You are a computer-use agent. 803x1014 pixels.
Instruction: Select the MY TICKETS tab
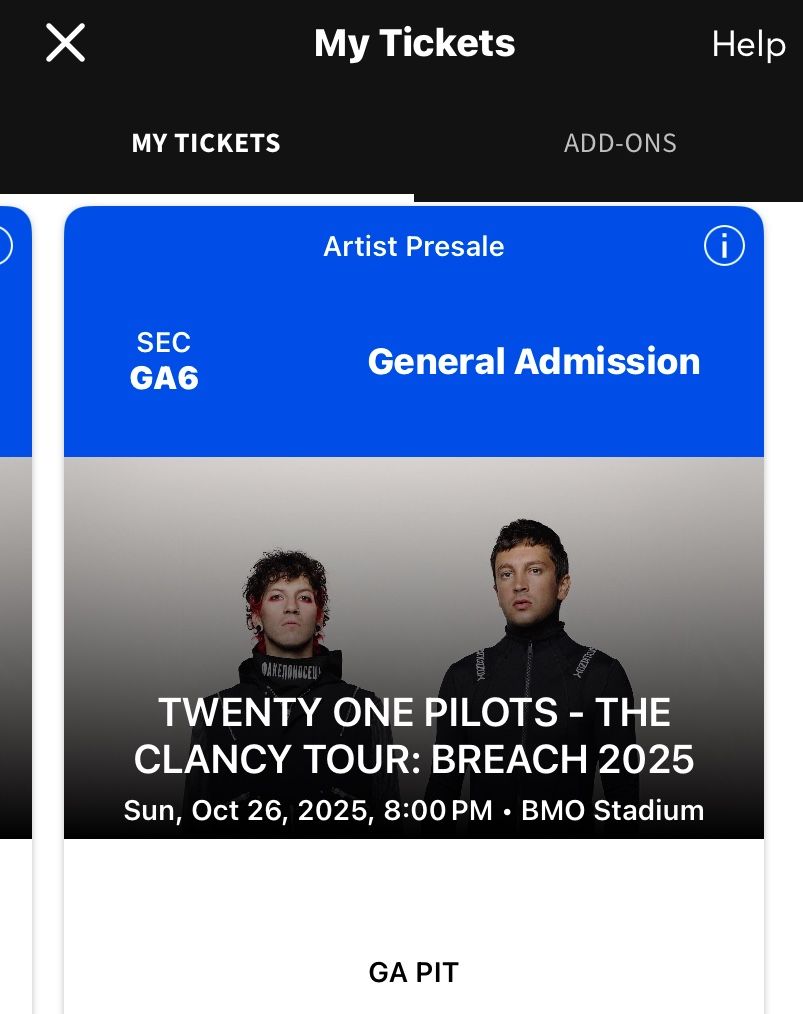pos(206,143)
